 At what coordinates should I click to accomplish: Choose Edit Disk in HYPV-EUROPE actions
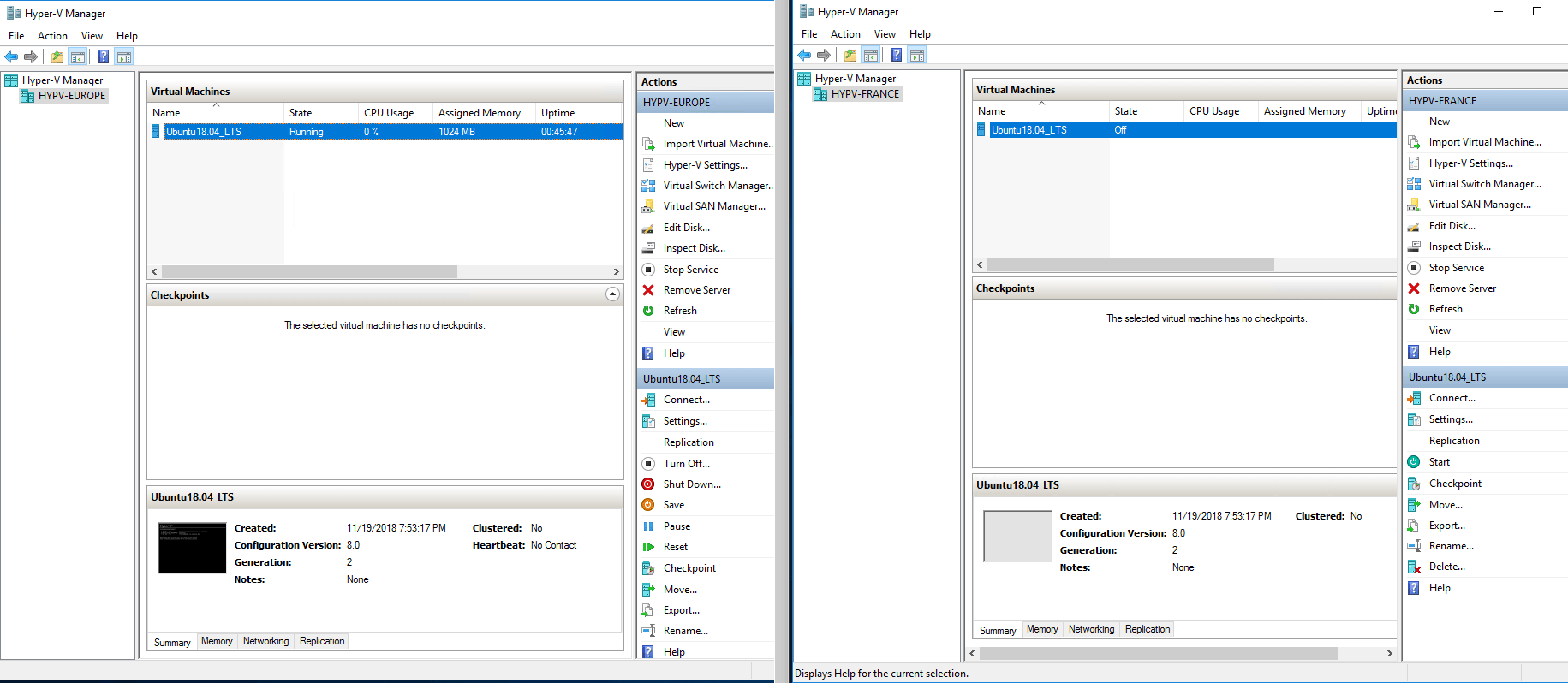point(686,228)
